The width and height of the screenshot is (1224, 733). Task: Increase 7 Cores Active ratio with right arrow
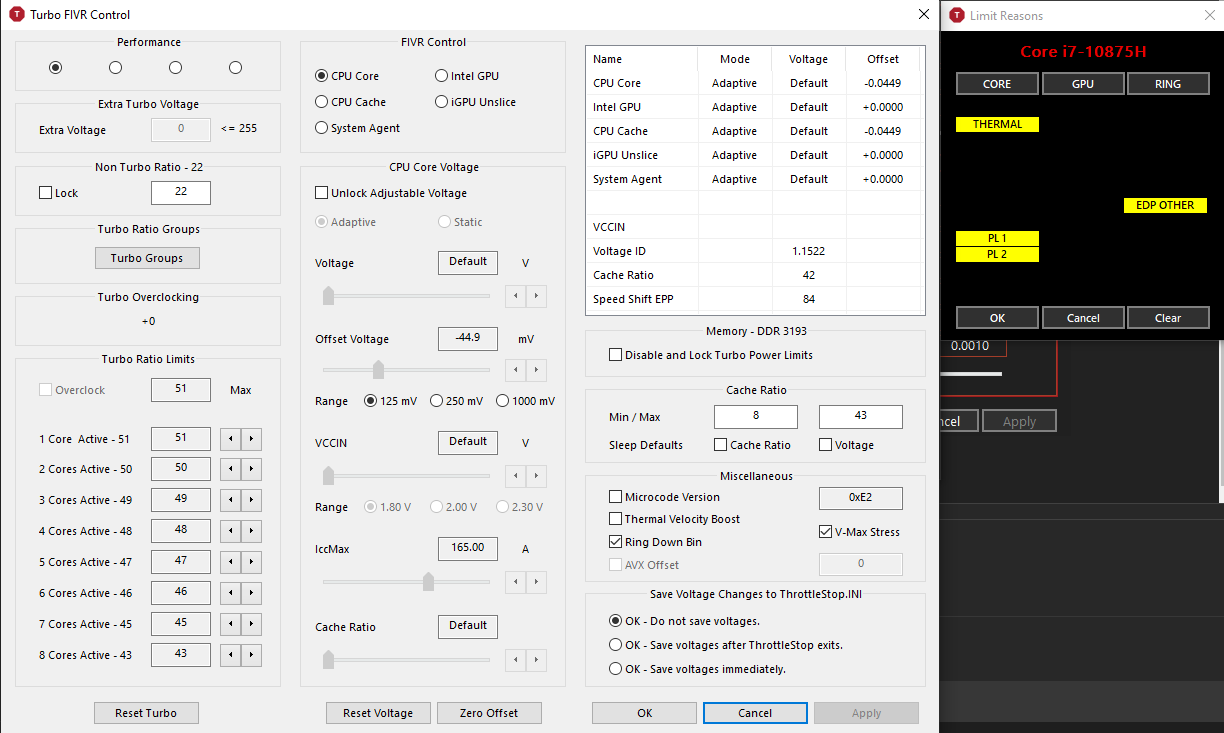[251, 624]
